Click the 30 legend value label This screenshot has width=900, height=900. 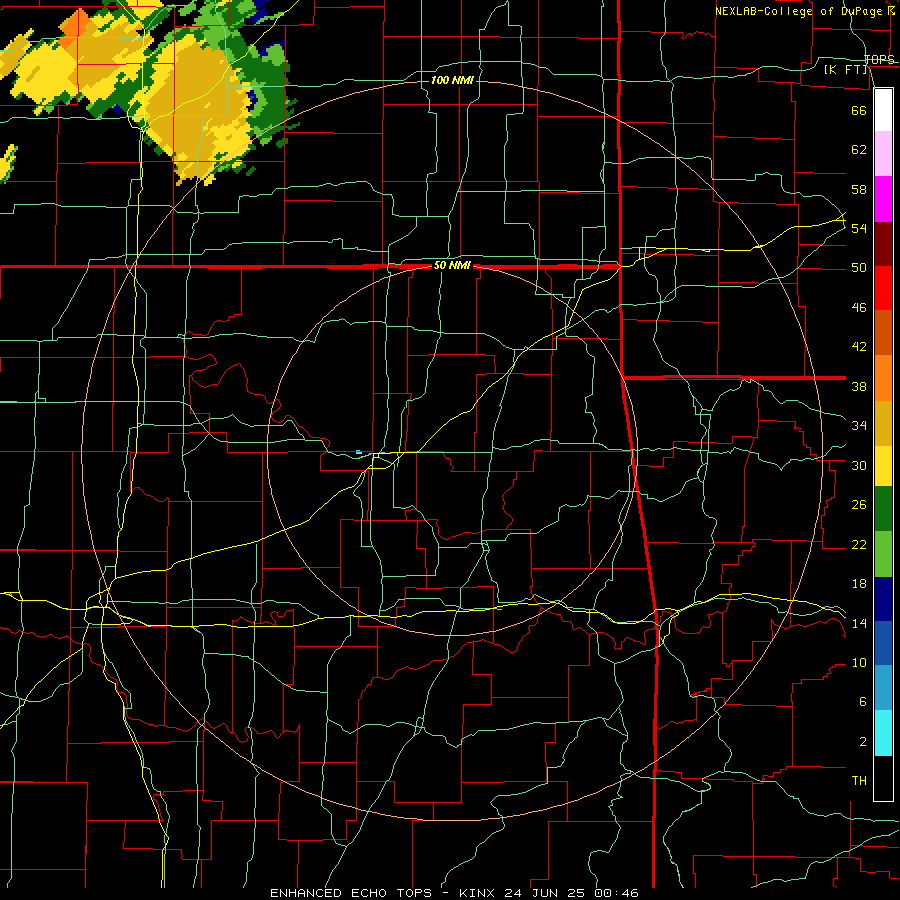pyautogui.click(x=859, y=465)
